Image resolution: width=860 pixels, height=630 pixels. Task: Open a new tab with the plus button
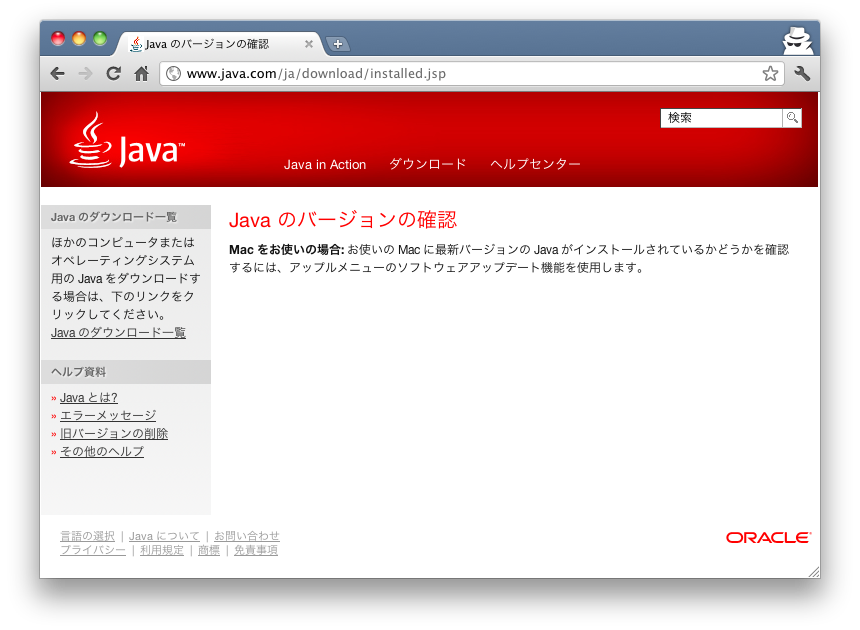(338, 44)
